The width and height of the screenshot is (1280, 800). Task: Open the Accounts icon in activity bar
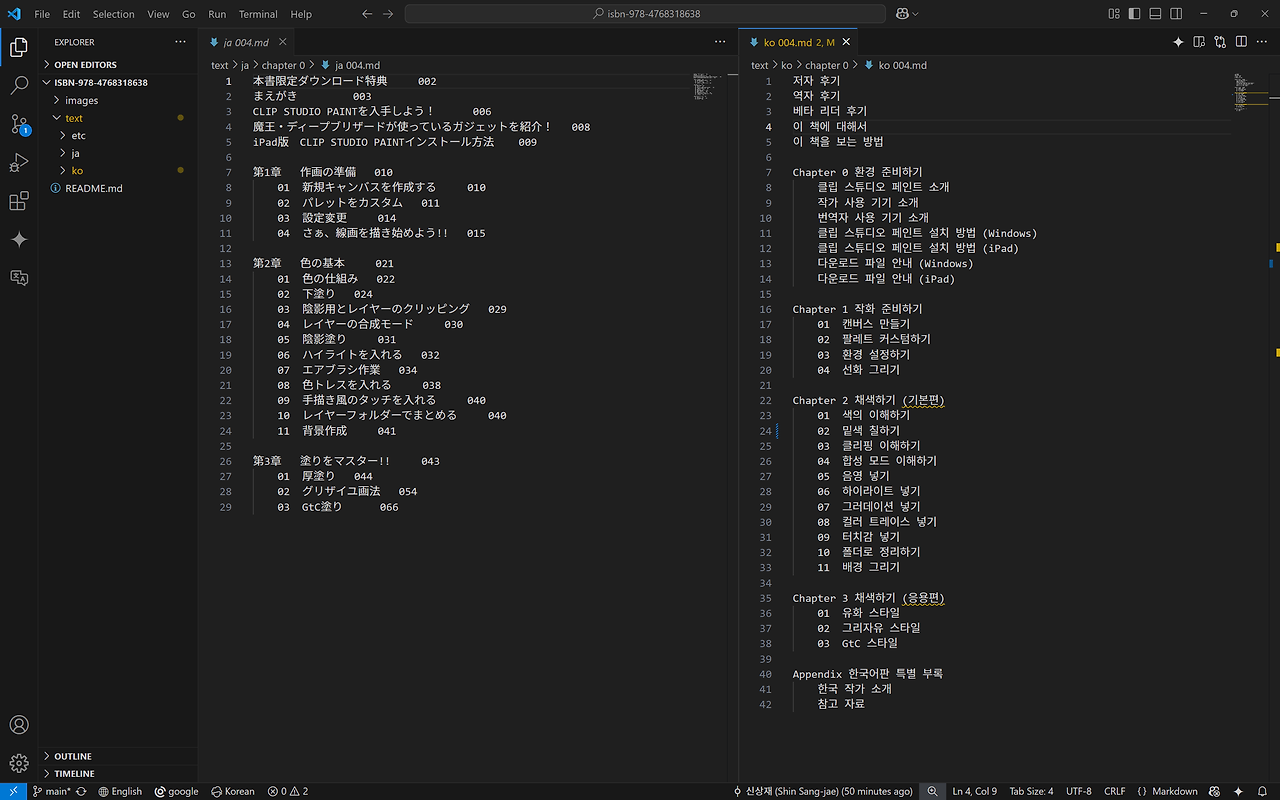[19, 725]
